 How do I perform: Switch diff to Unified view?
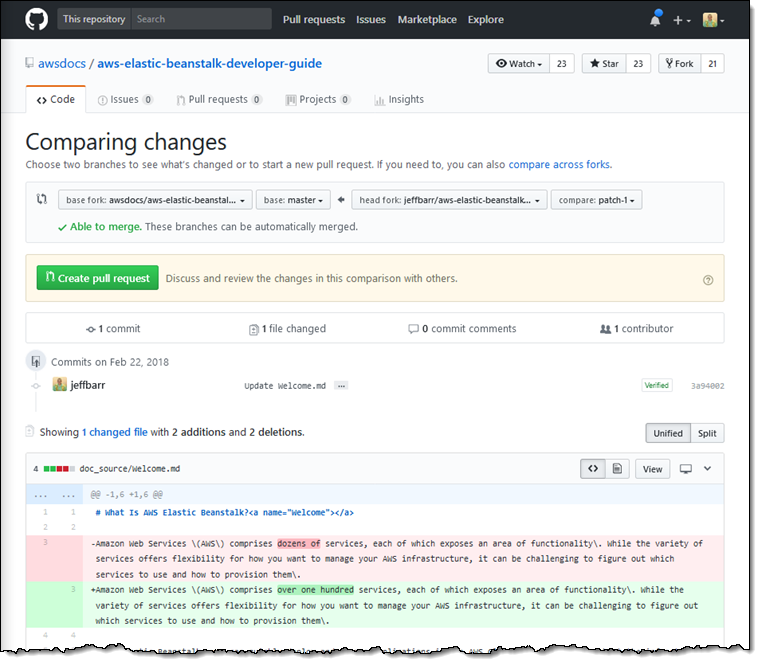pyautogui.click(x=667, y=433)
